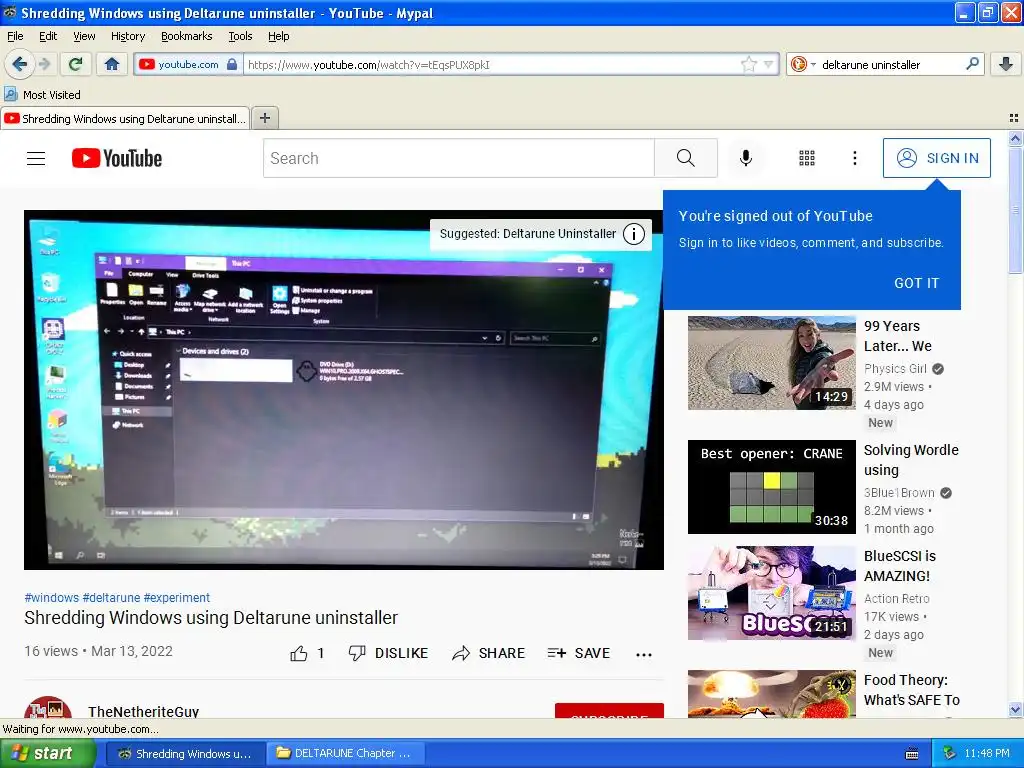Dismiss the sign-out notice with GOT IT
The image size is (1024, 768).
(x=916, y=283)
